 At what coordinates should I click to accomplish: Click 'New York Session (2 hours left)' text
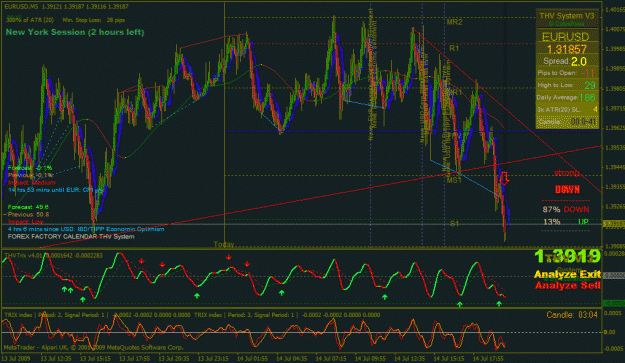pyautogui.click(x=75, y=32)
